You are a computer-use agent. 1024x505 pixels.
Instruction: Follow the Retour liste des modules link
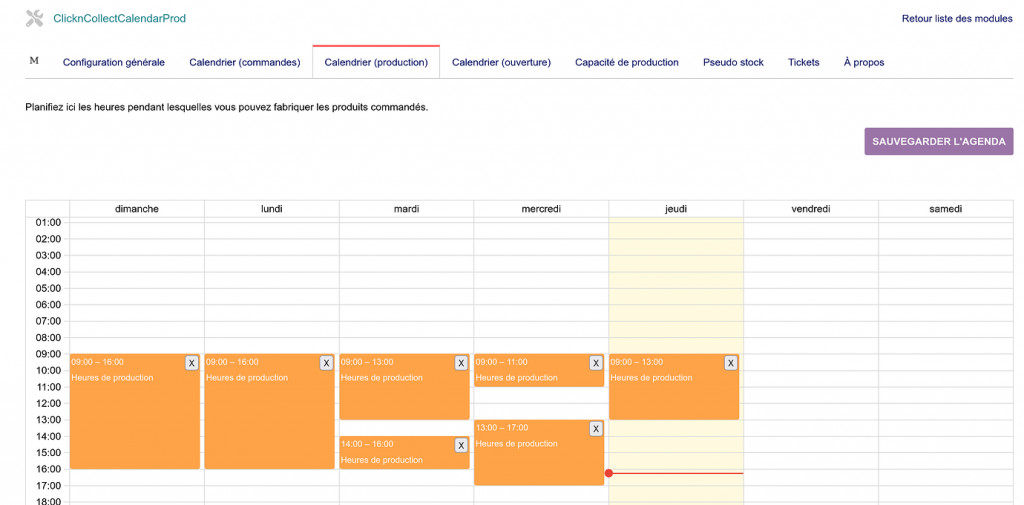click(x=957, y=18)
